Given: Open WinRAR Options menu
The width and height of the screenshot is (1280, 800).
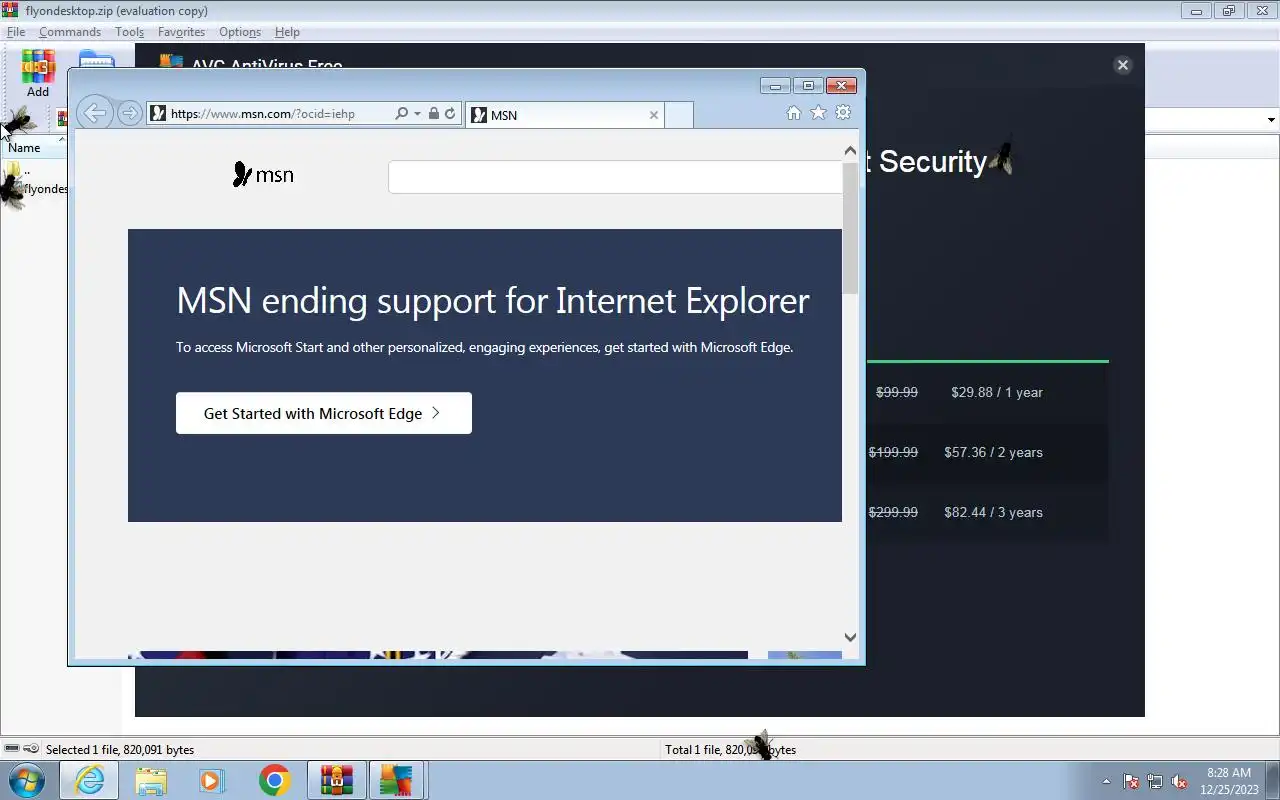Looking at the screenshot, I should pyautogui.click(x=240, y=32).
